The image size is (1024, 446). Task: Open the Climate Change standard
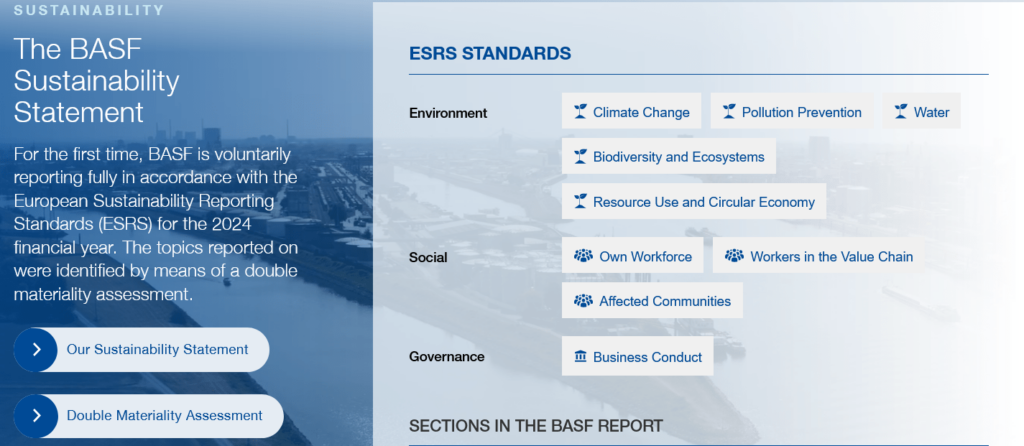click(x=631, y=111)
